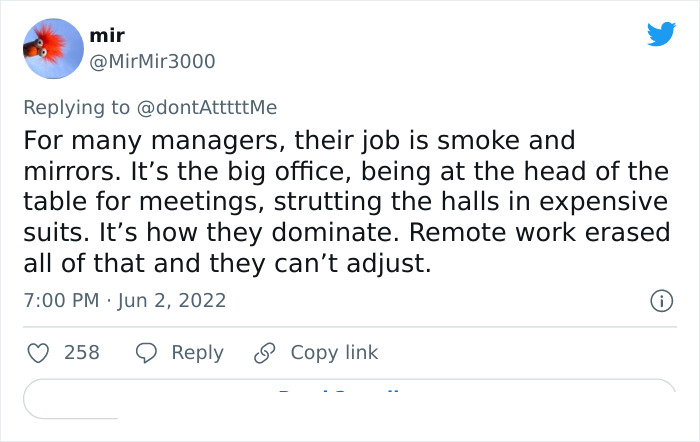Click the "Replying to" label text

[x=78, y=106]
